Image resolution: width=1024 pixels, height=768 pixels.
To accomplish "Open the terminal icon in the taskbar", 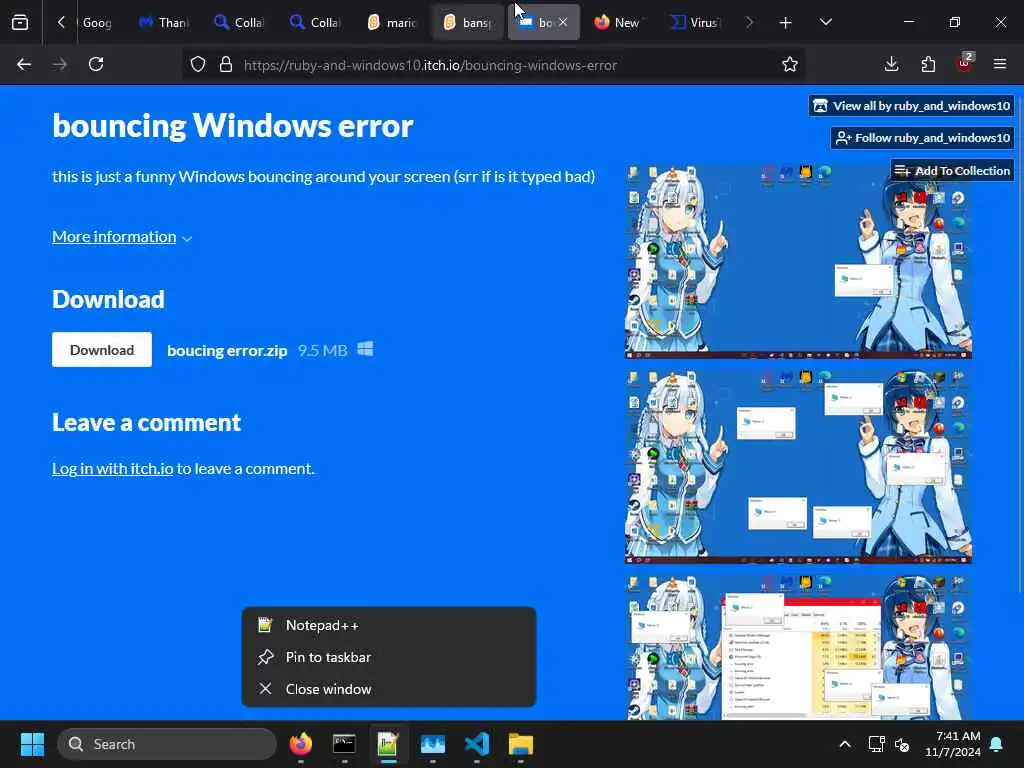I will pos(344,744).
